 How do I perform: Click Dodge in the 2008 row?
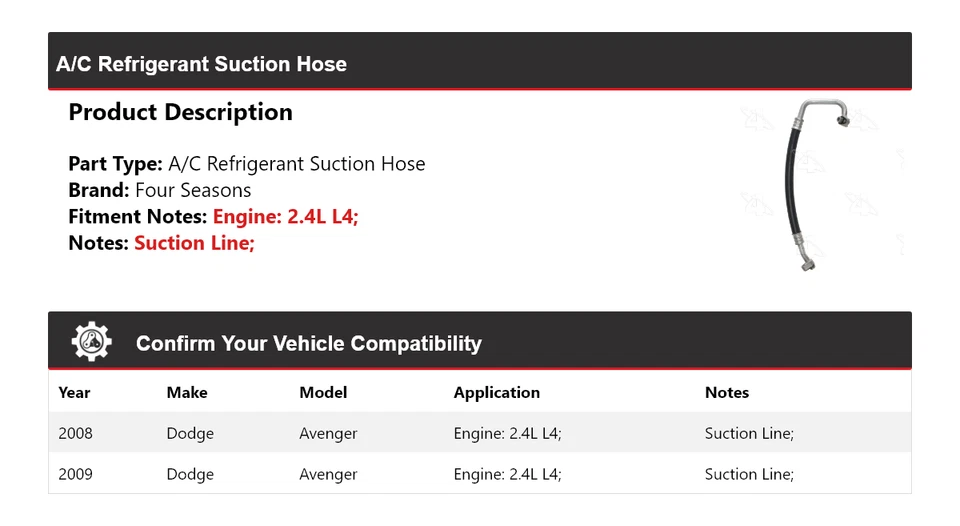point(190,434)
